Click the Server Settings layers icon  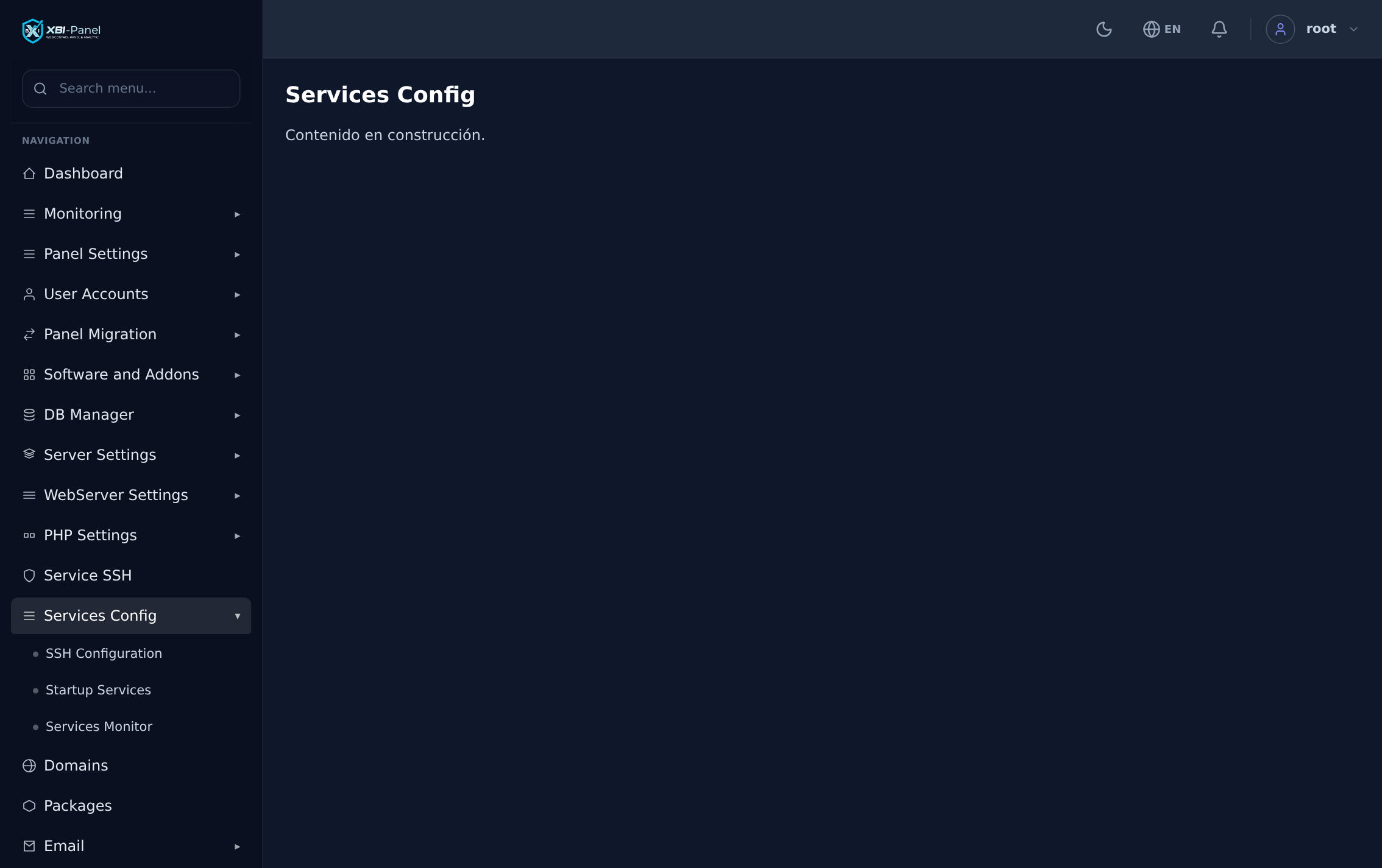[29, 455]
